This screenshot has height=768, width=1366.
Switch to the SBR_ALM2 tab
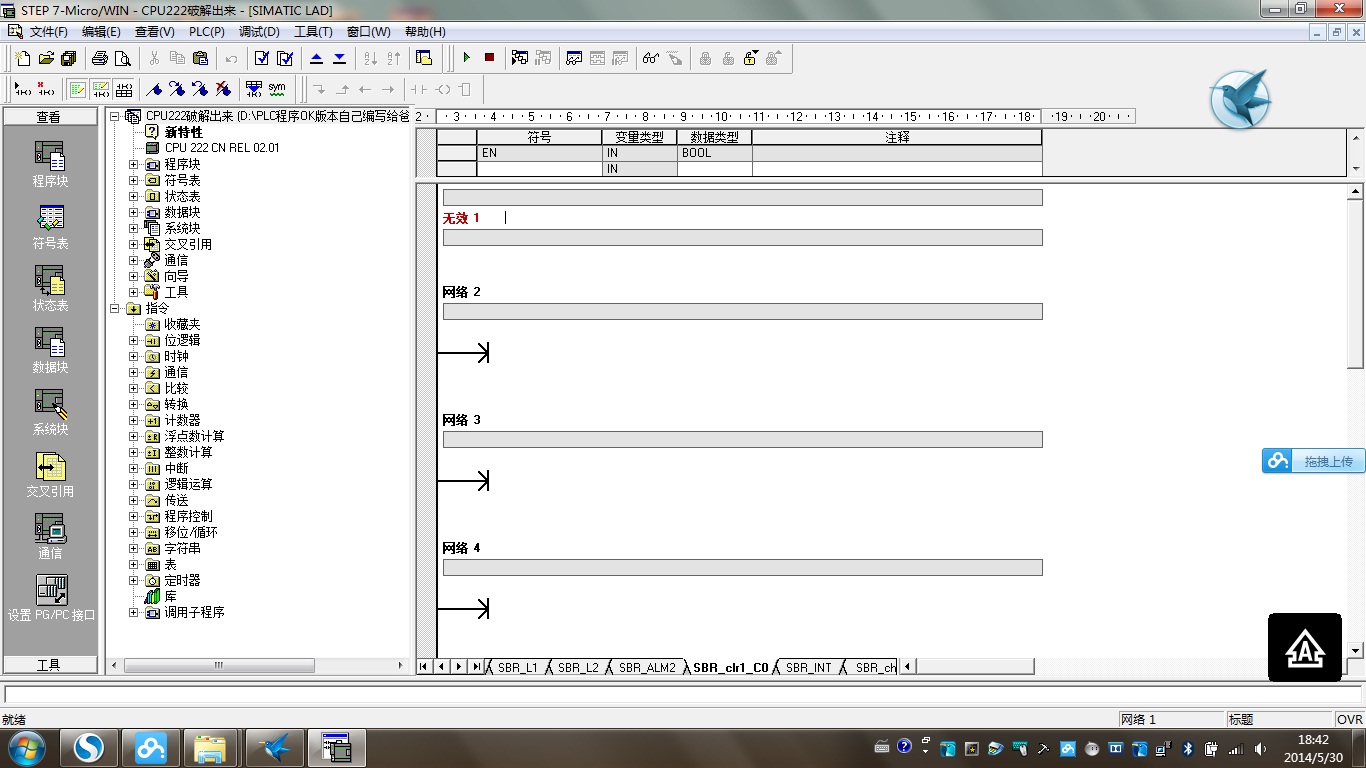click(647, 667)
